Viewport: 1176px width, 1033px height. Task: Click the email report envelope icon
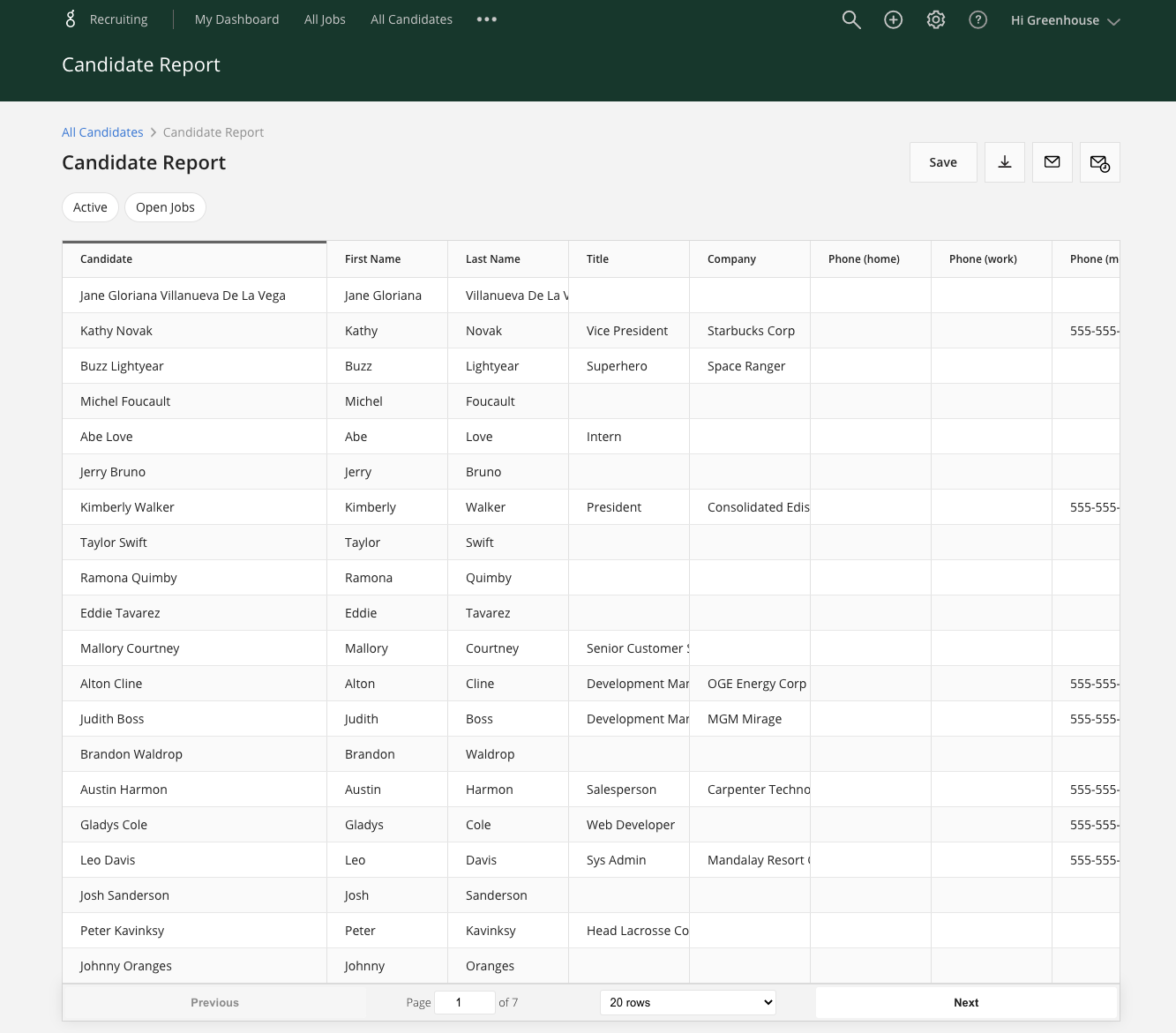(x=1052, y=162)
